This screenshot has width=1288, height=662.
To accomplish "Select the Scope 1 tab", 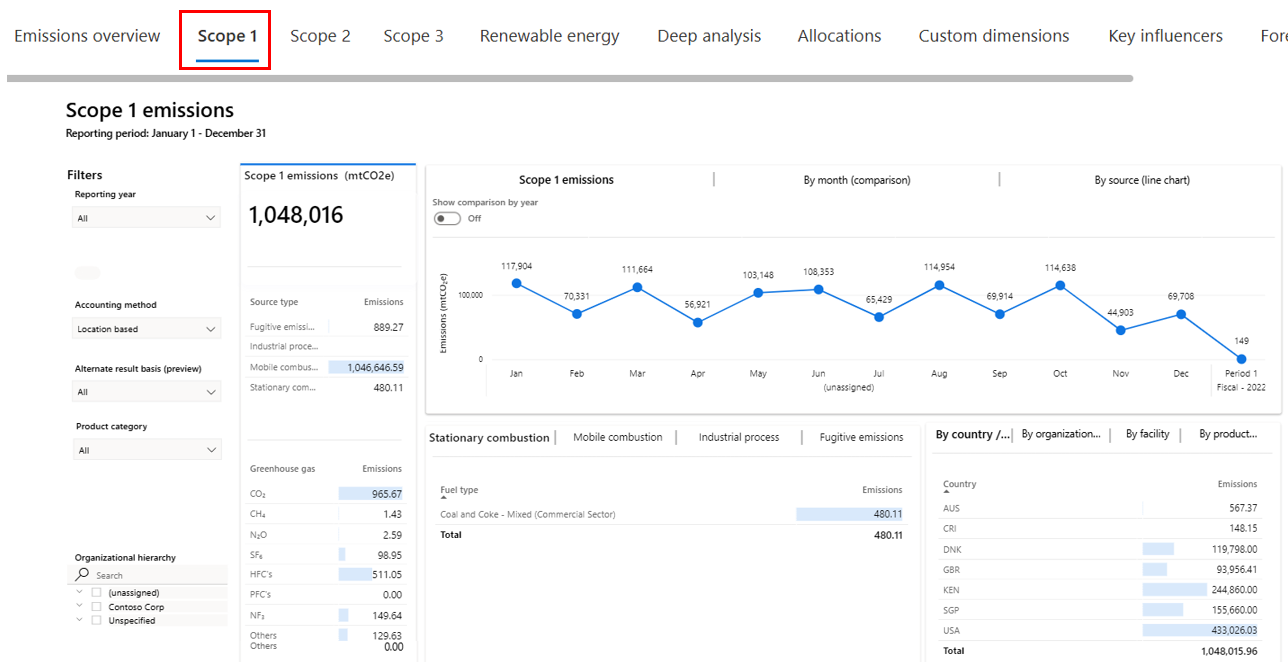I will point(227,36).
